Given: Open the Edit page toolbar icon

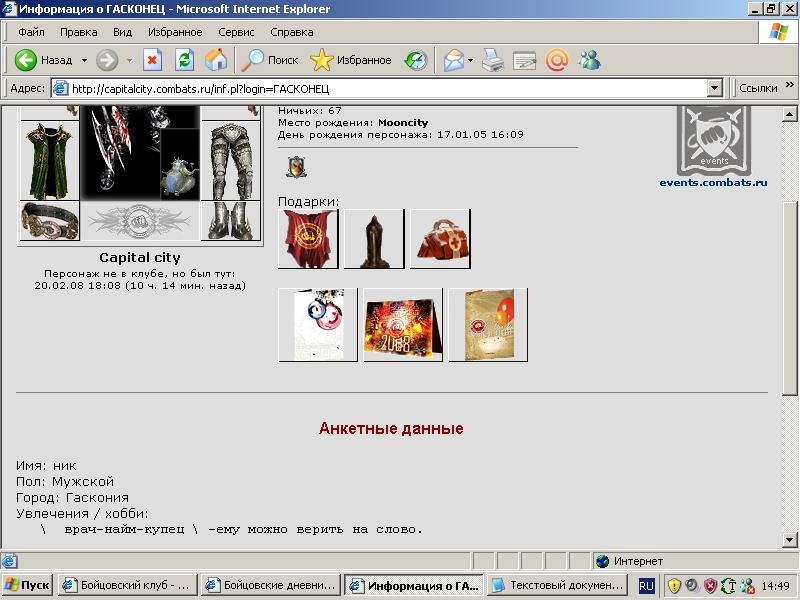Looking at the screenshot, I should click(524, 61).
